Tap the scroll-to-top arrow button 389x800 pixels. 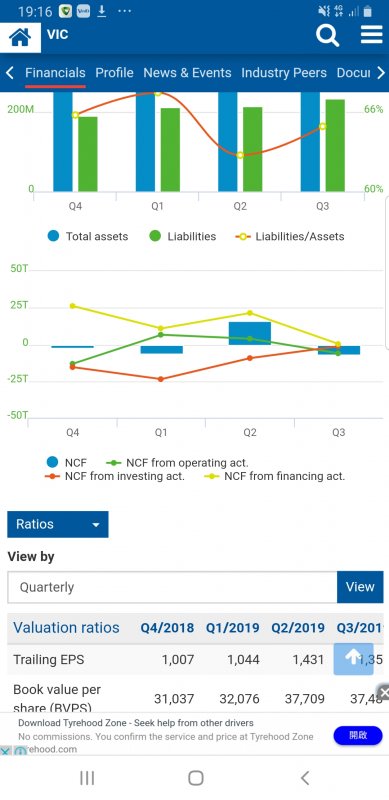pyautogui.click(x=353, y=659)
